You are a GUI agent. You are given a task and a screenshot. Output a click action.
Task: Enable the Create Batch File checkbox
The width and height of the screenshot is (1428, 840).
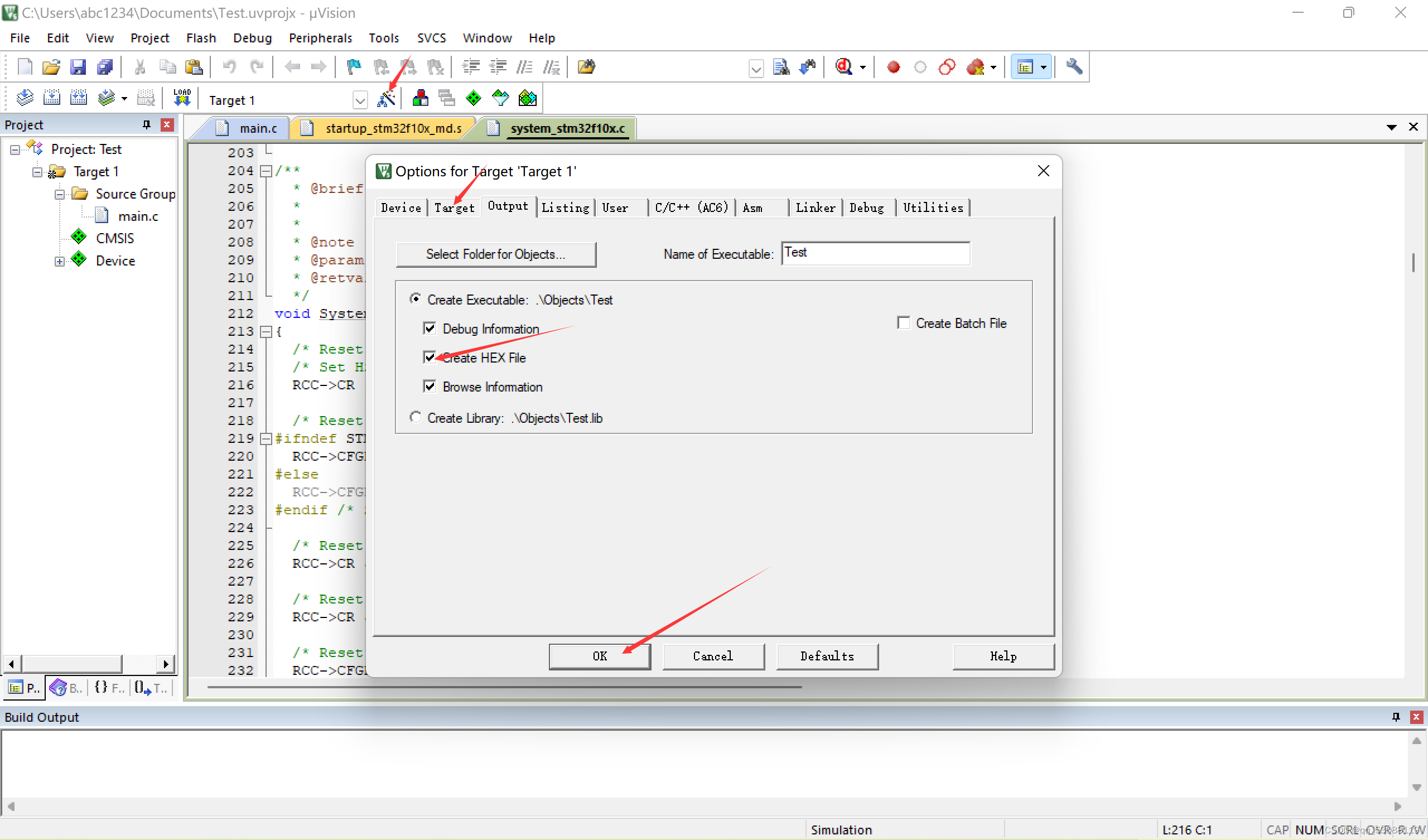click(x=904, y=322)
